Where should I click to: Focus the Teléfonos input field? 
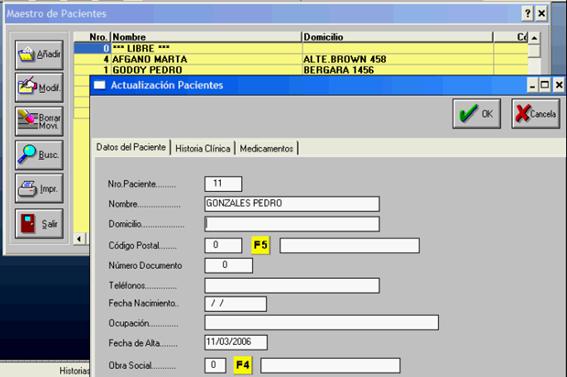click(x=292, y=286)
